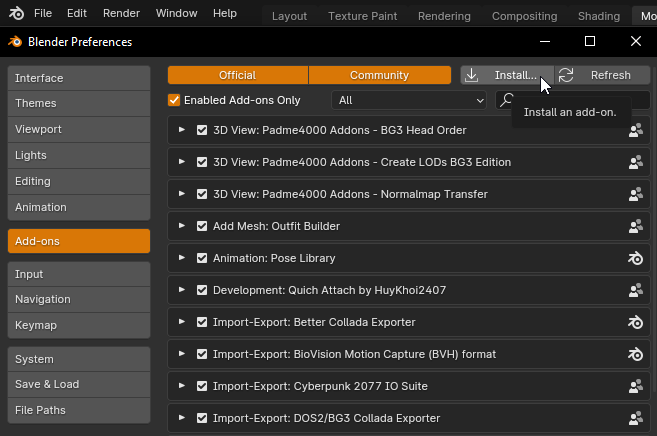Expand the DOS2/BG3 Collada Exporter add-on details

(x=182, y=418)
